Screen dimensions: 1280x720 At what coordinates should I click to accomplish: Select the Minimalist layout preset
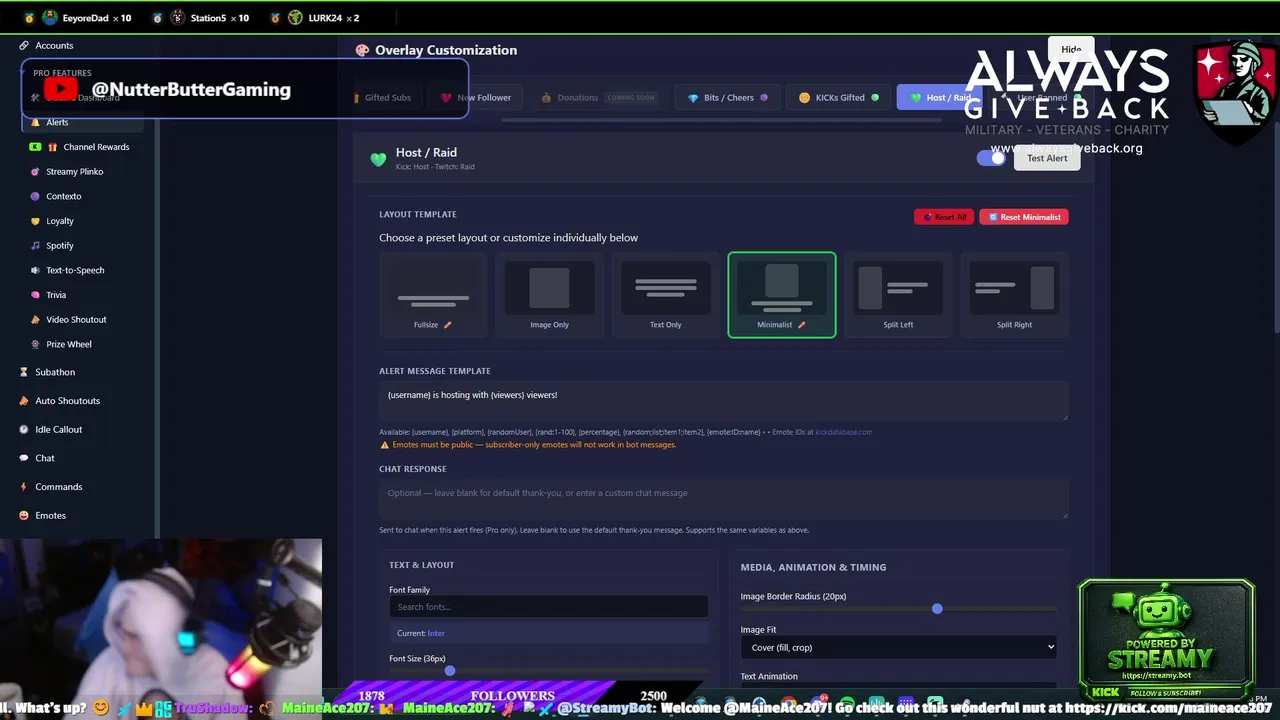782,295
